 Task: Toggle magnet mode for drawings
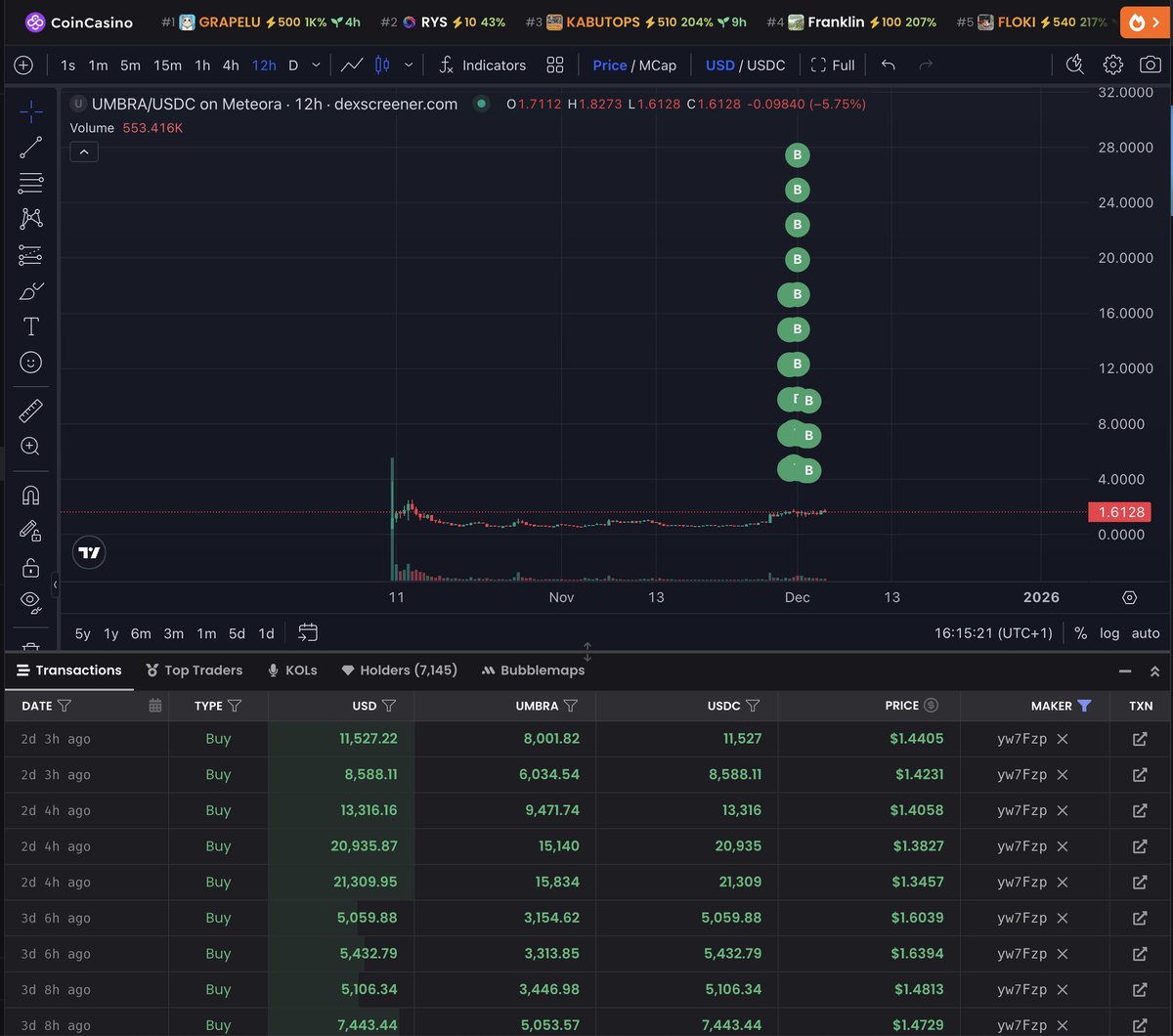point(30,496)
